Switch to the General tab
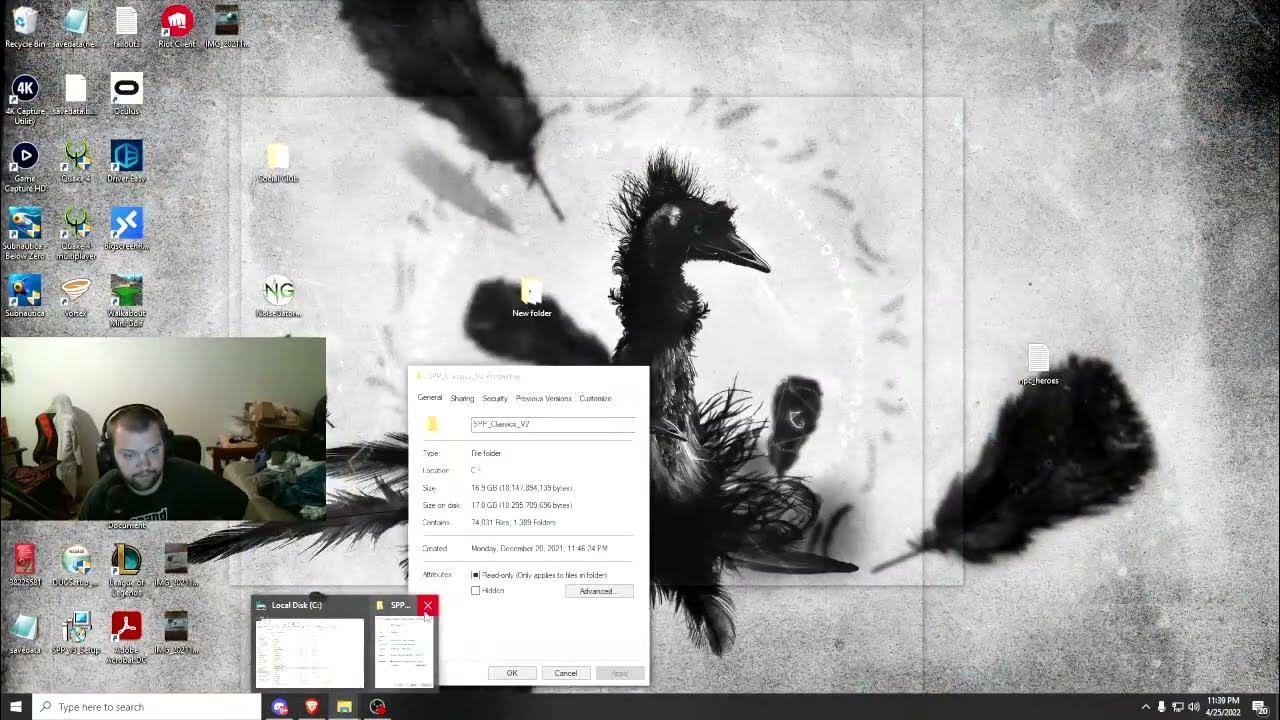1280x720 pixels. coord(430,398)
